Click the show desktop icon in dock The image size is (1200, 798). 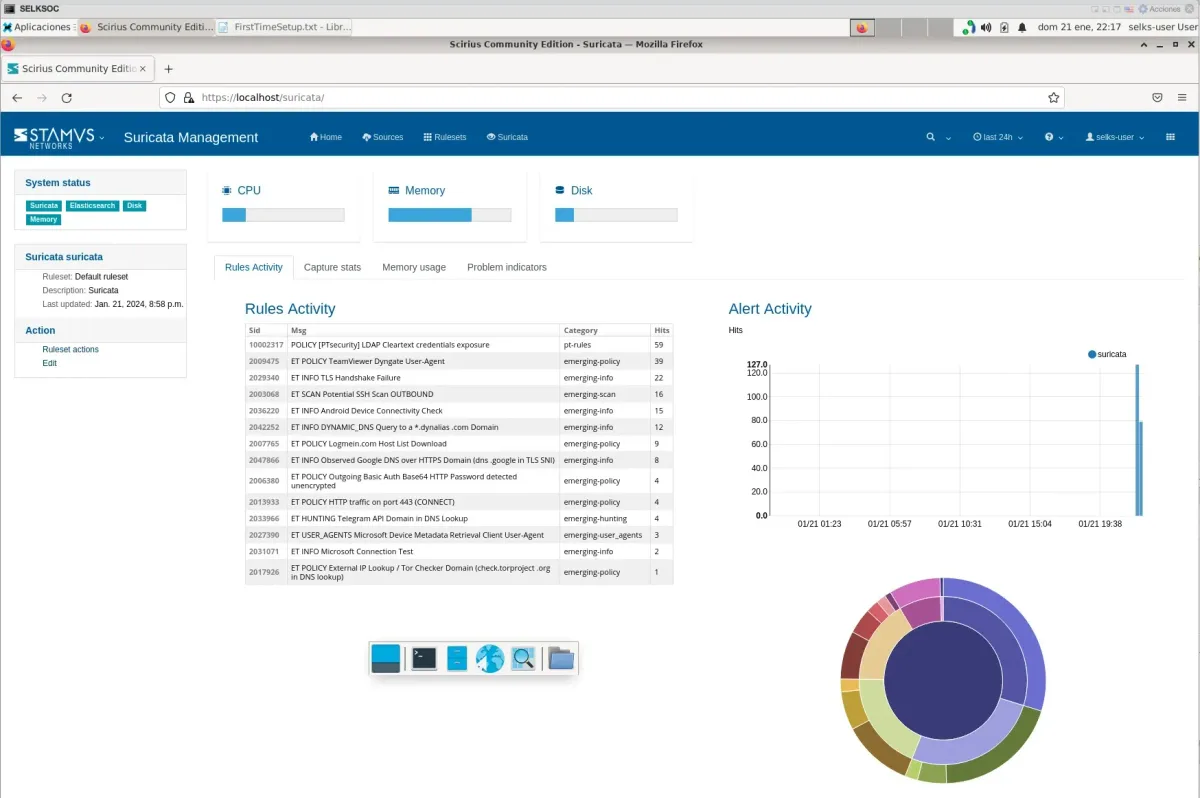pyautogui.click(x=386, y=658)
